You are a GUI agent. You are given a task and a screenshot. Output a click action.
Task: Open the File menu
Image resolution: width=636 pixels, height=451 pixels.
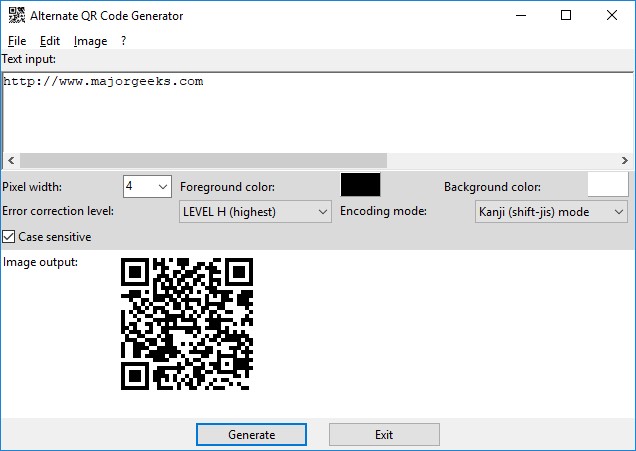click(x=17, y=41)
